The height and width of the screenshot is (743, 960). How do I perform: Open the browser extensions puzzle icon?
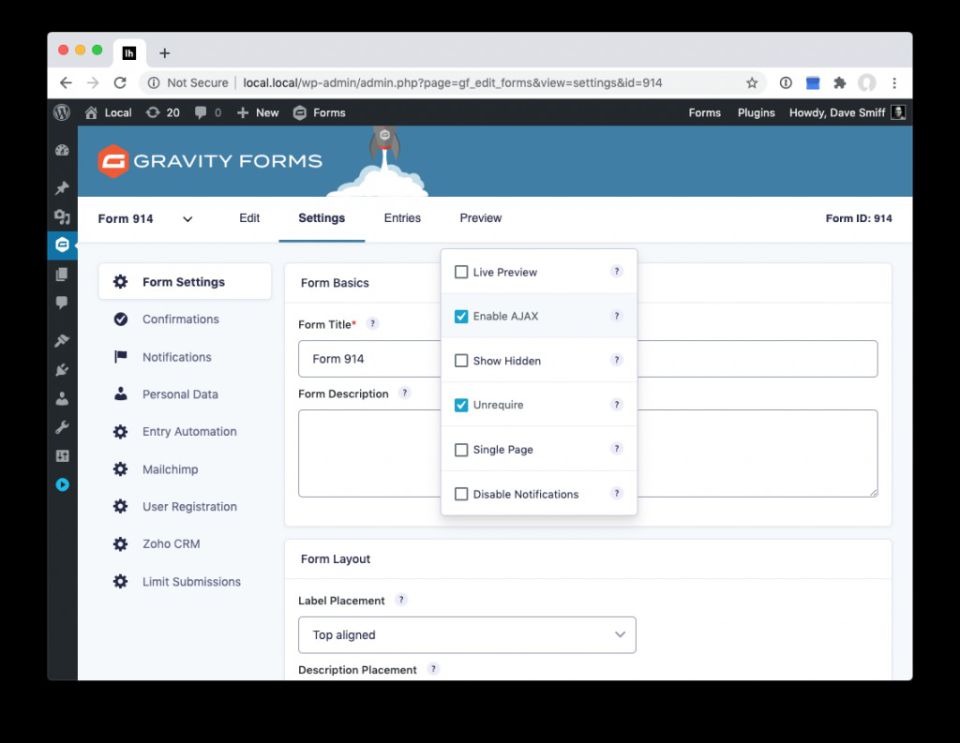point(839,83)
